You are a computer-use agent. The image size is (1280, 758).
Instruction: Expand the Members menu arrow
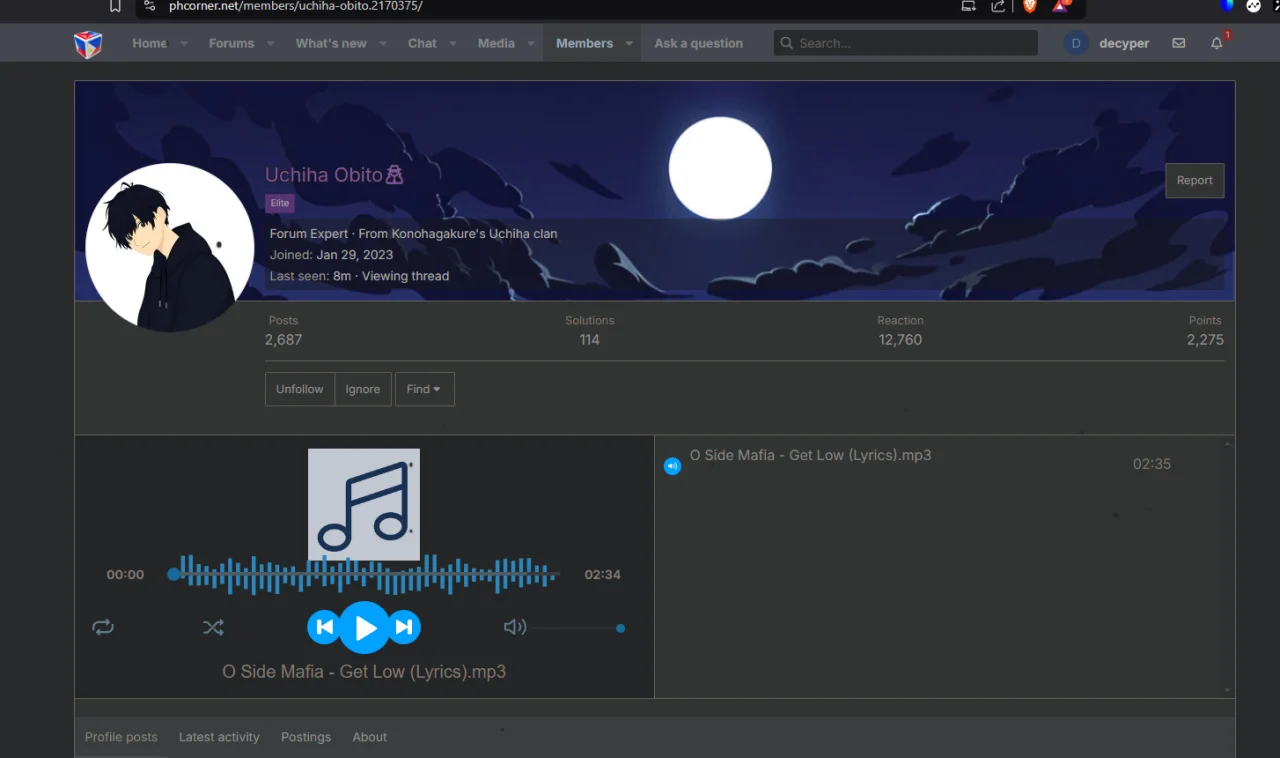click(629, 44)
